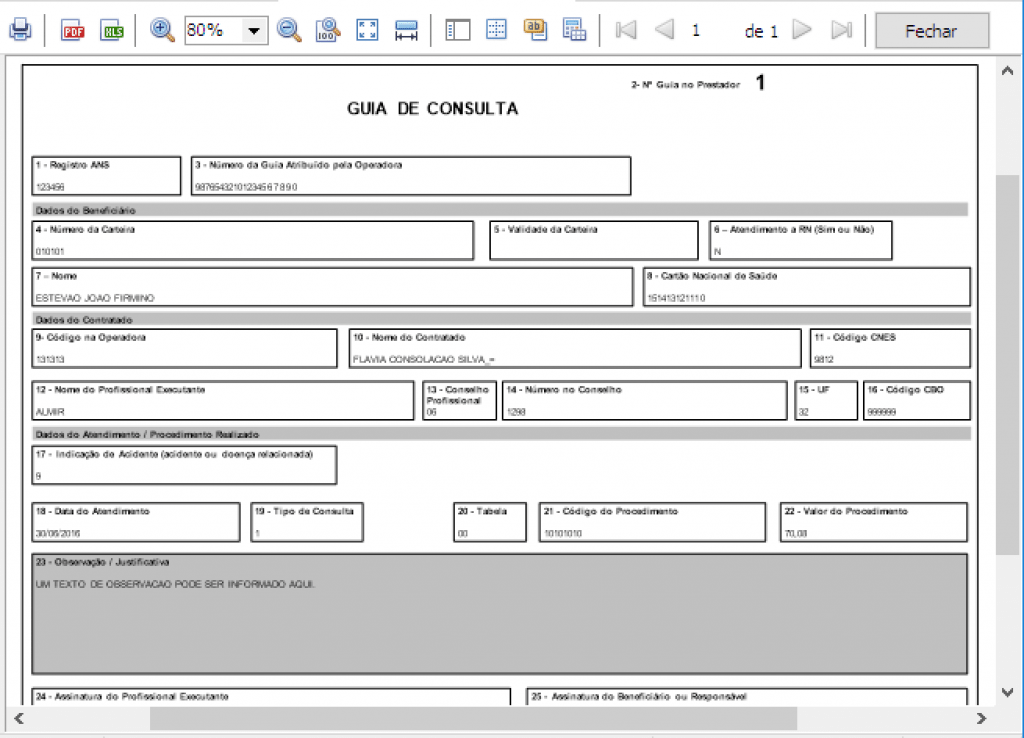Show the page outline panel
1024x738 pixels.
point(458,30)
